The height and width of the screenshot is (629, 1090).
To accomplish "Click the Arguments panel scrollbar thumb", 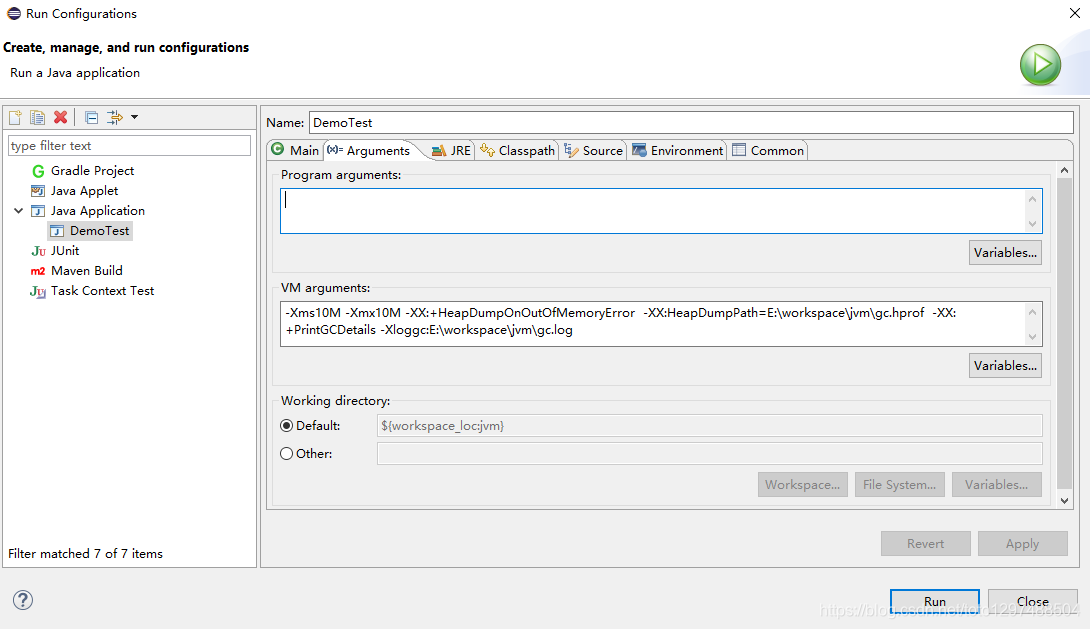I will 1064,334.
